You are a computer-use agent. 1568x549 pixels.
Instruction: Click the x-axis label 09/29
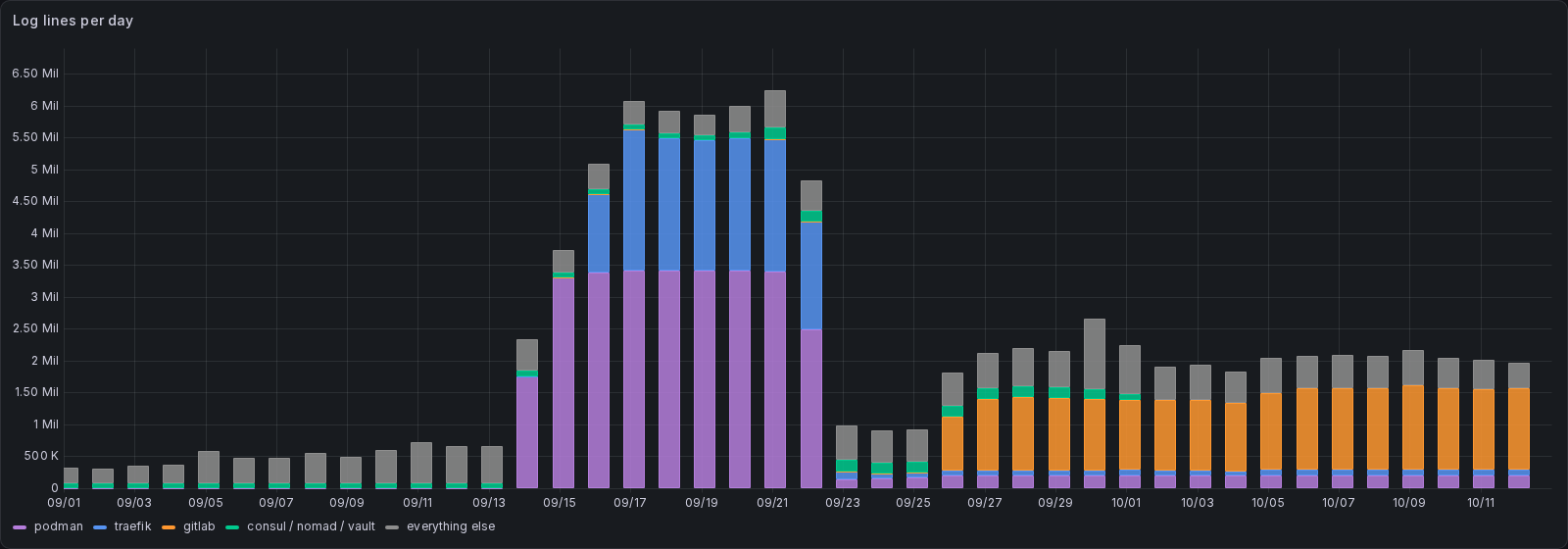tap(1054, 502)
